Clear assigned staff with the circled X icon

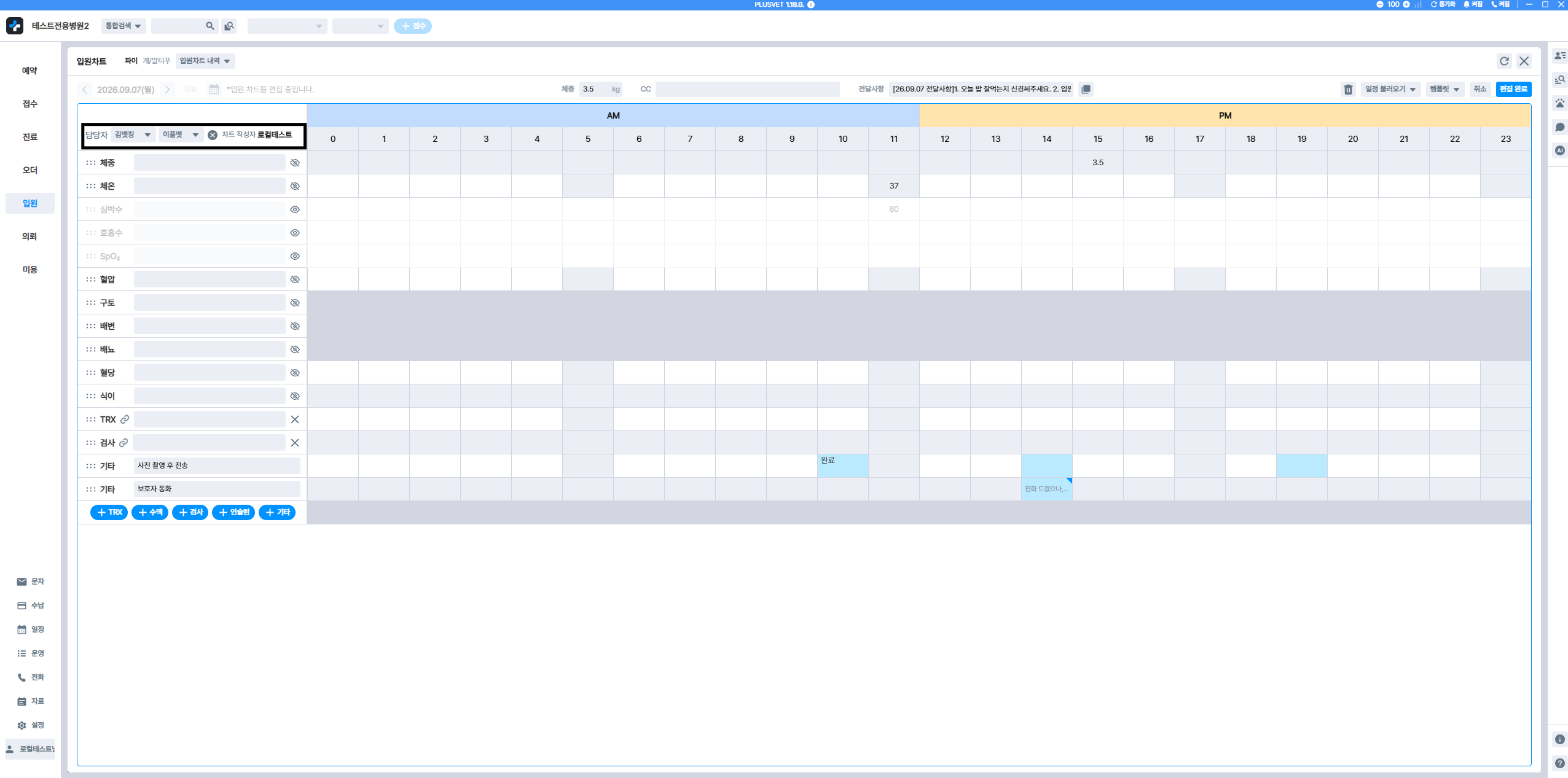[213, 135]
